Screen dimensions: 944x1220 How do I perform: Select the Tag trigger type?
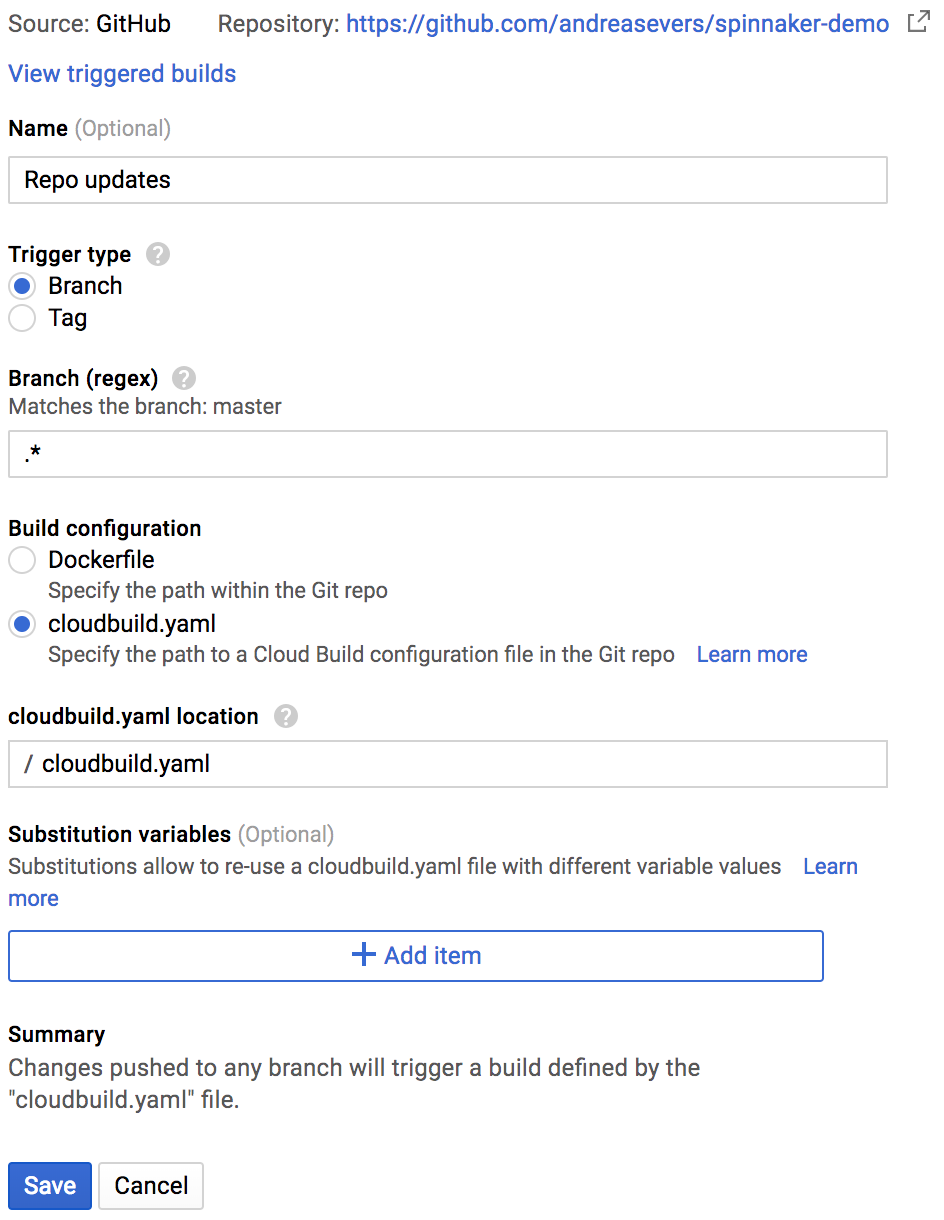coord(22,318)
